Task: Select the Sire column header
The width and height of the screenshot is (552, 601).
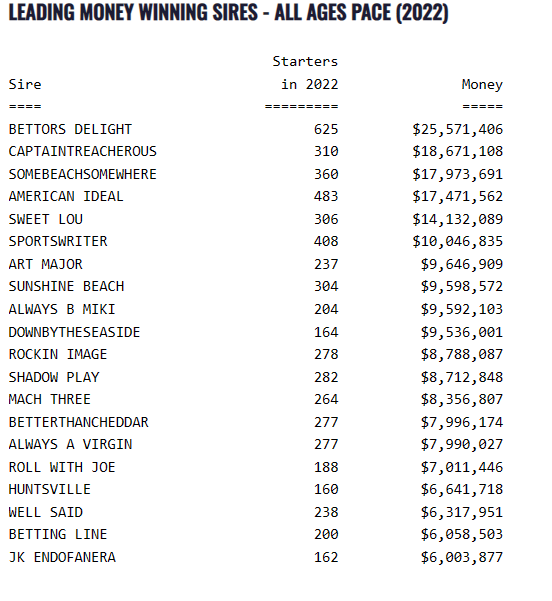Action: click(x=25, y=84)
